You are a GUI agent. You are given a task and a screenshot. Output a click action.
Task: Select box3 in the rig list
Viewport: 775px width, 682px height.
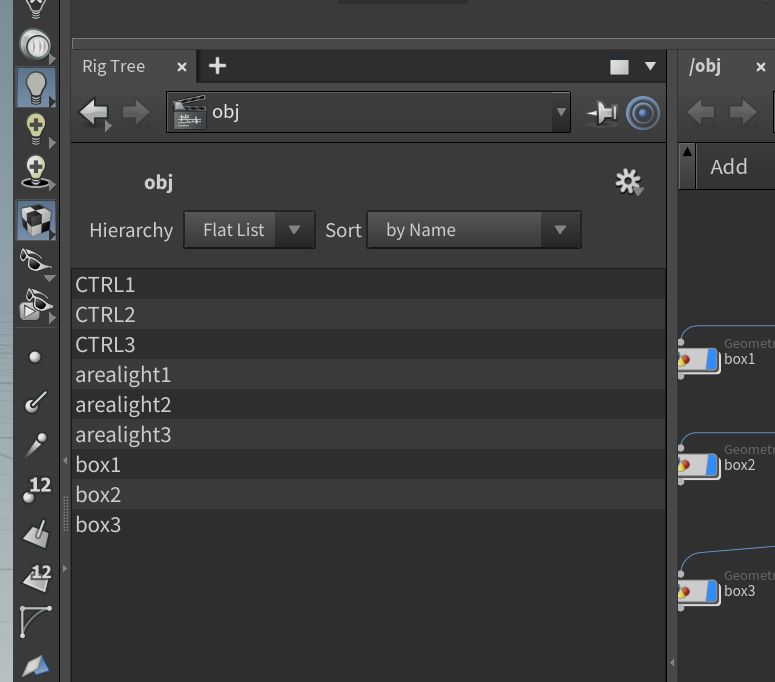368,524
